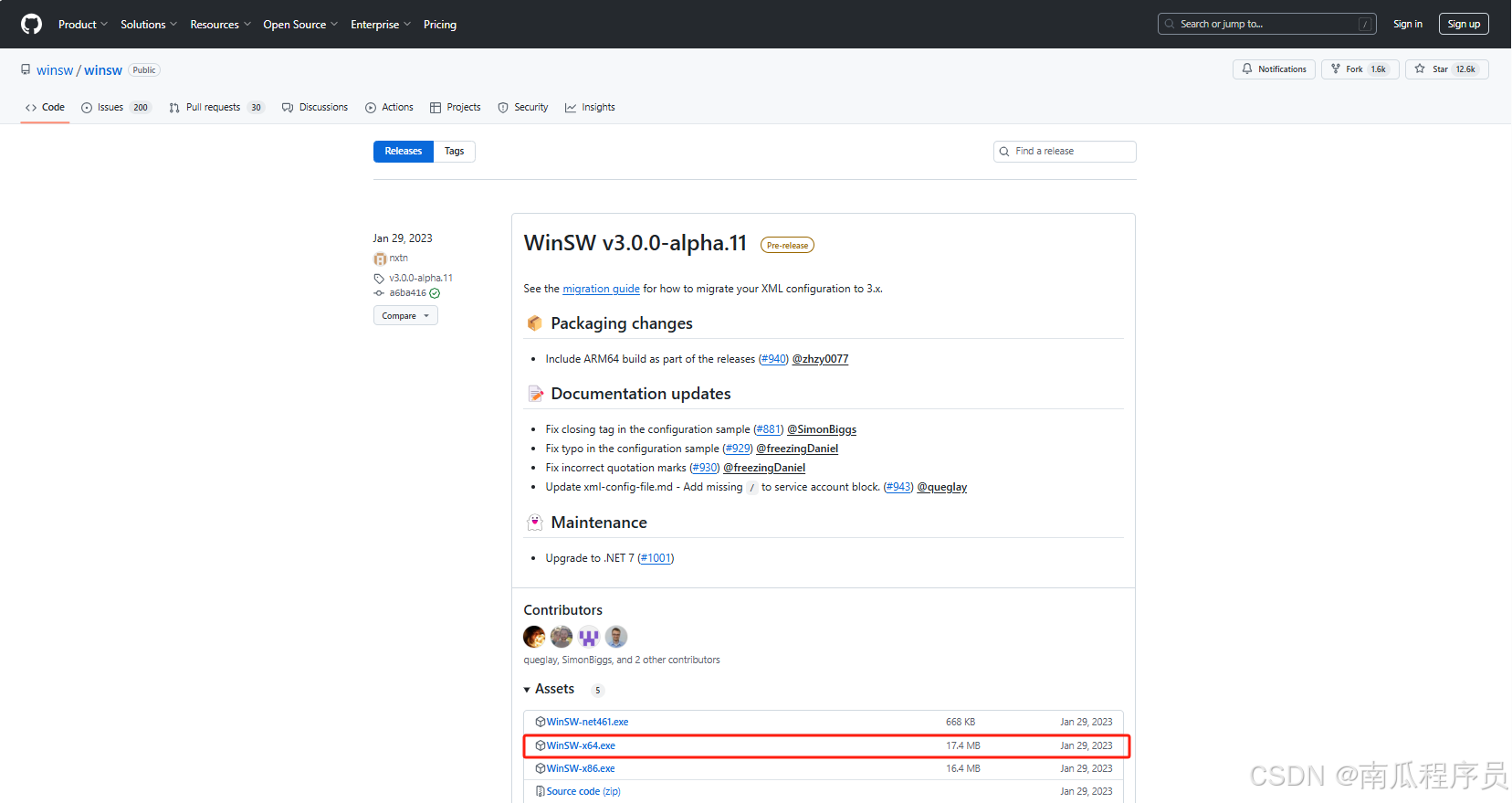Viewport: 1512px width, 803px height.
Task: Open the WinSW v3.0.0-alpha.11 release title
Action: click(x=635, y=243)
